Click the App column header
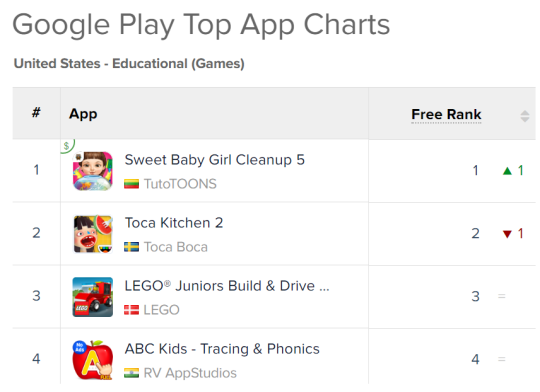540x392 pixels. [x=83, y=114]
